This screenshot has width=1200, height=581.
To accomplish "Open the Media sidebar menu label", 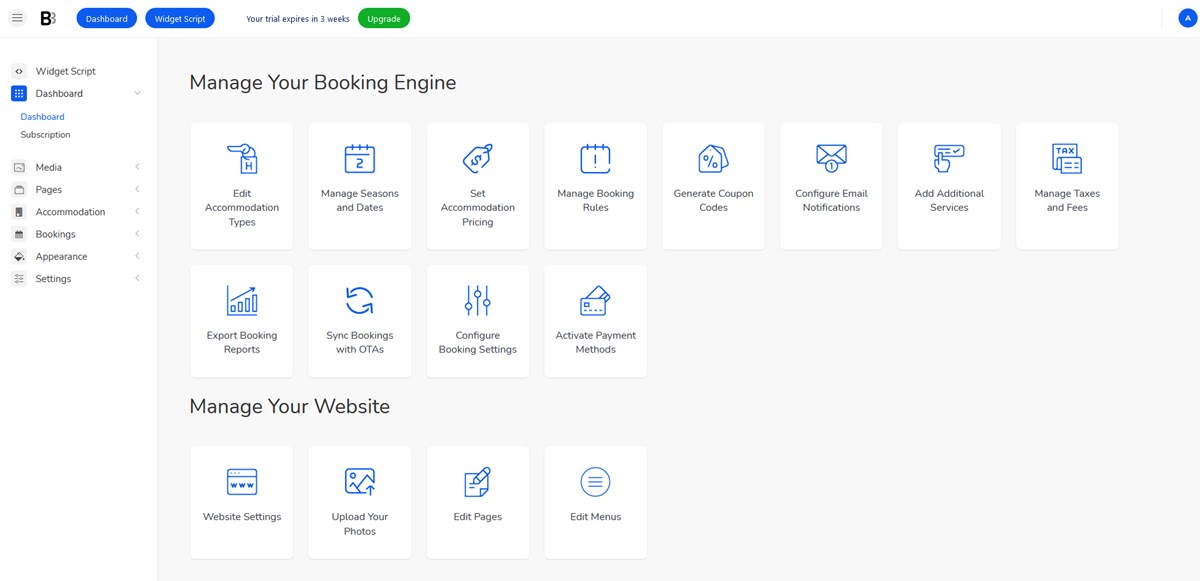I will click(x=49, y=167).
